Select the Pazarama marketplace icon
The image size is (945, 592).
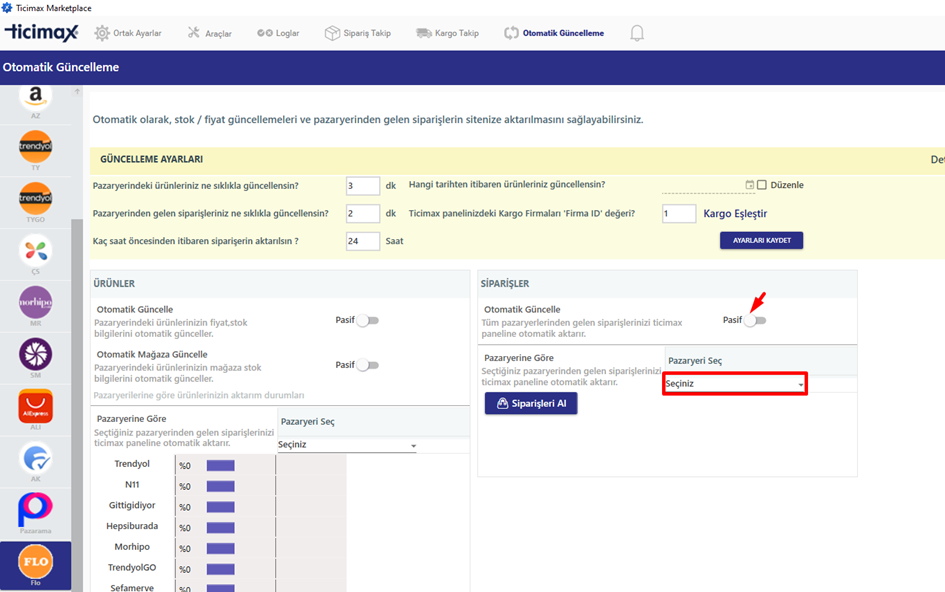[x=35, y=510]
